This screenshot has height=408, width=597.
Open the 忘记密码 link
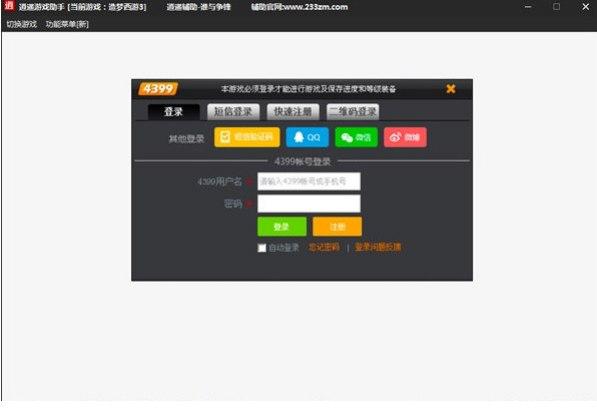point(324,248)
